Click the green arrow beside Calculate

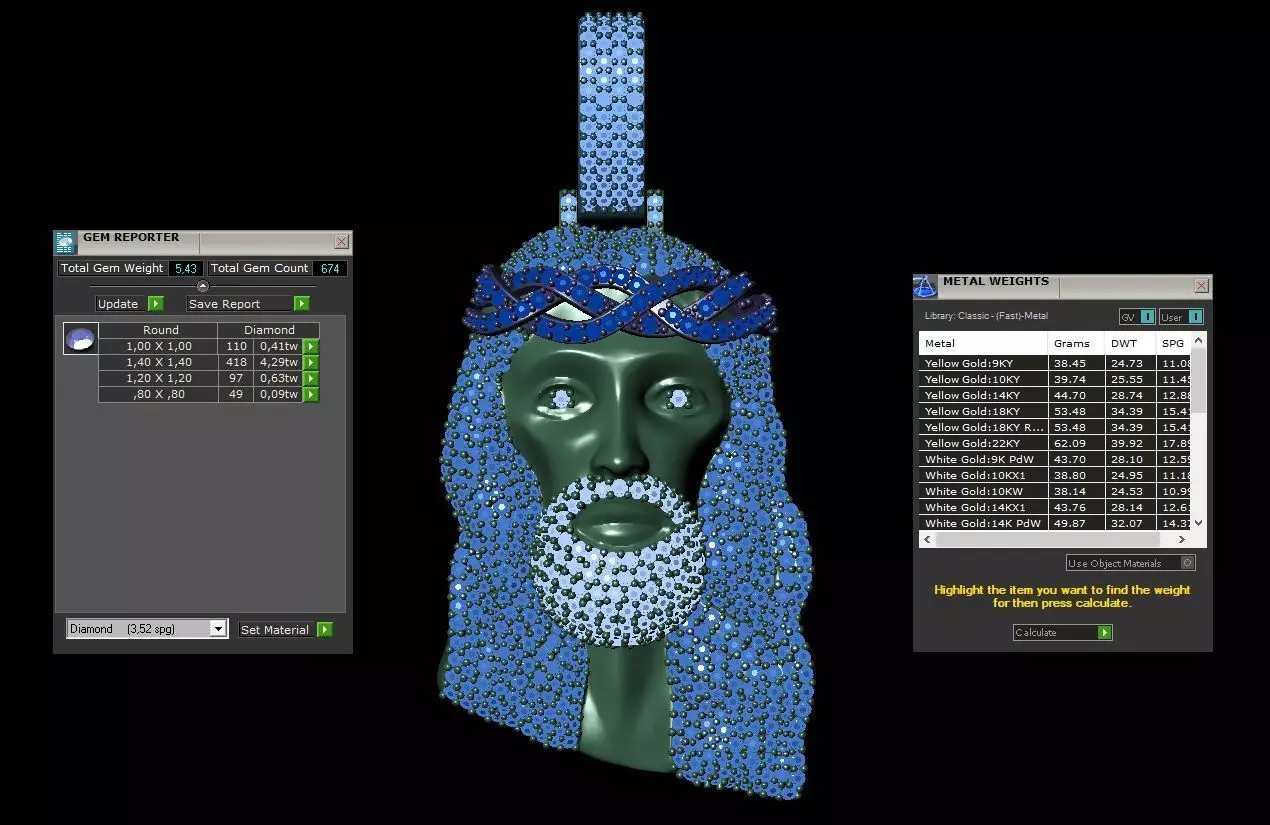[1105, 632]
